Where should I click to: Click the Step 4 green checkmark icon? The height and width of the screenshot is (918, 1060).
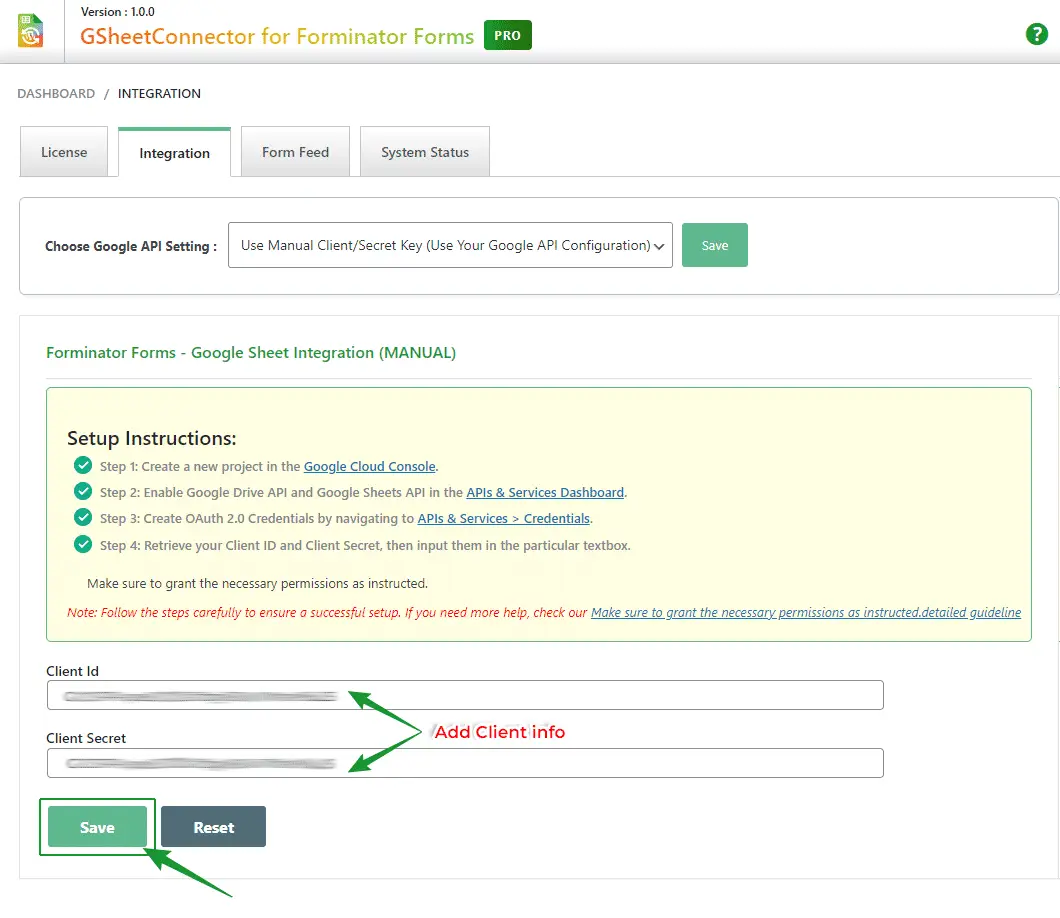tap(83, 545)
